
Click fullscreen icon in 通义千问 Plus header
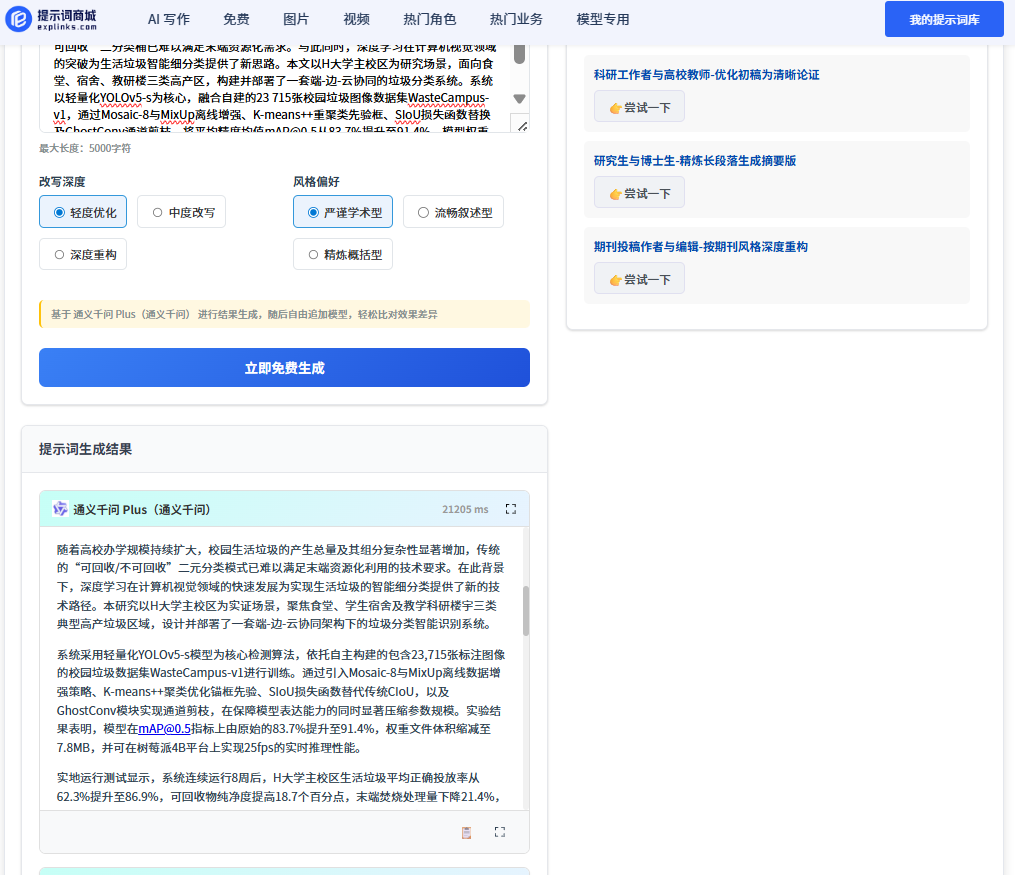[x=511, y=509]
